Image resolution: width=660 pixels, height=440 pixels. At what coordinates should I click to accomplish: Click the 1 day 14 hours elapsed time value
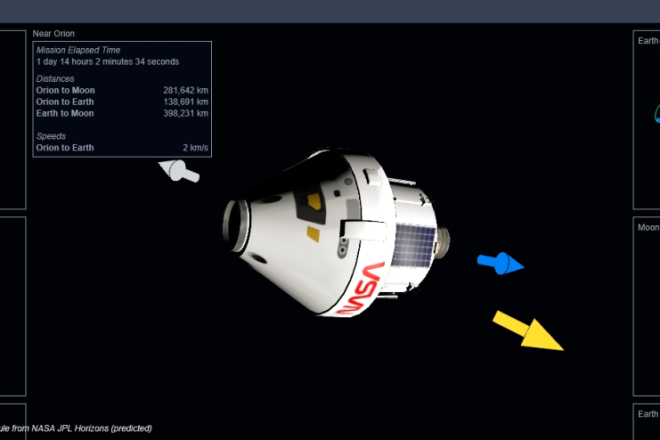pos(108,61)
